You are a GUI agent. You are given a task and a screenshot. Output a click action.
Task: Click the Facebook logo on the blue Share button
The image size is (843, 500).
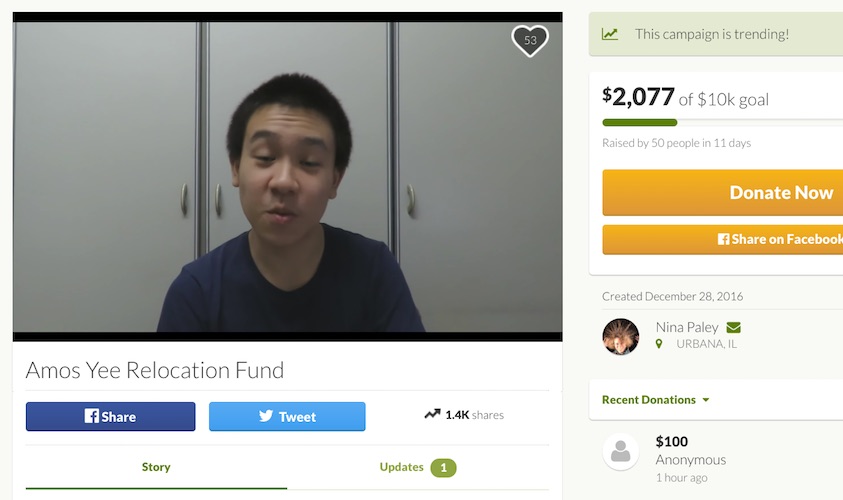pos(91,417)
